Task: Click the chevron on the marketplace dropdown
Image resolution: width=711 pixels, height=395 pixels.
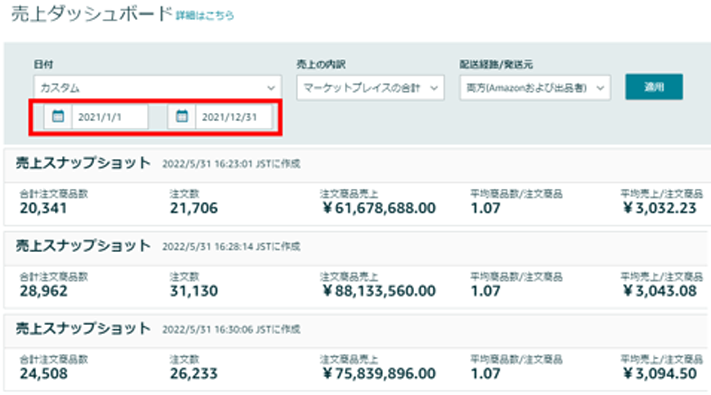Action: [x=434, y=88]
